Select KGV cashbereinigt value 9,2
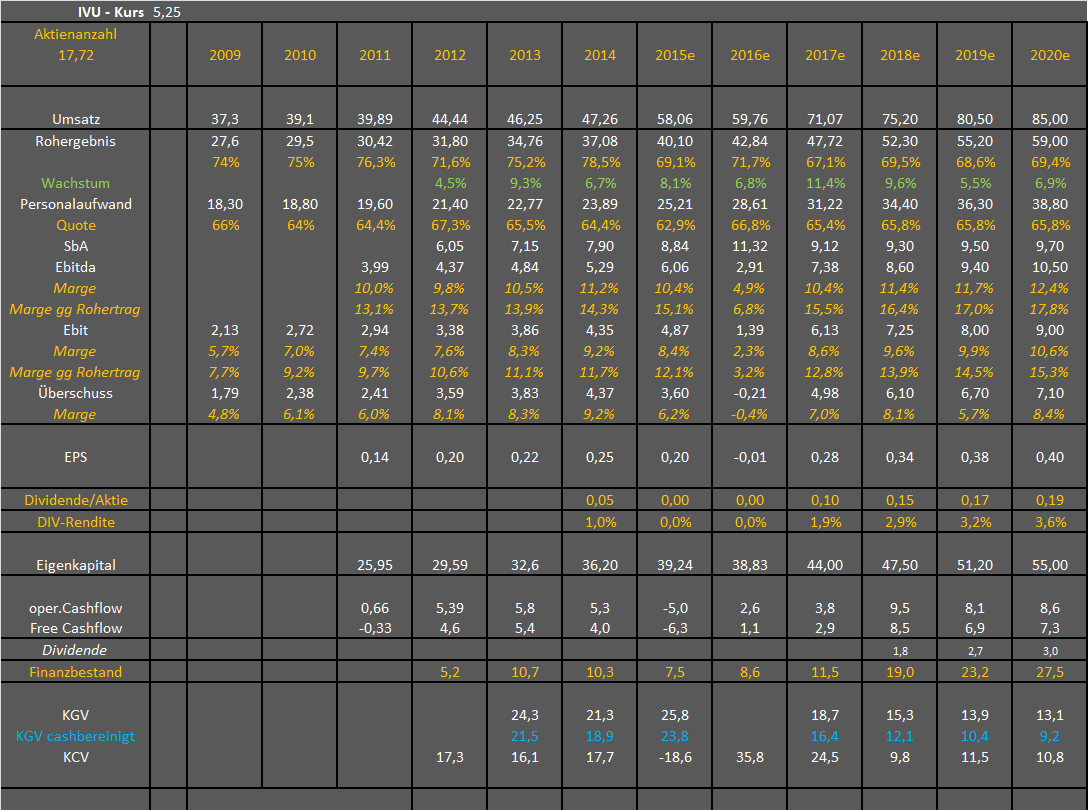The height and width of the screenshot is (810, 1088). [x=1049, y=736]
